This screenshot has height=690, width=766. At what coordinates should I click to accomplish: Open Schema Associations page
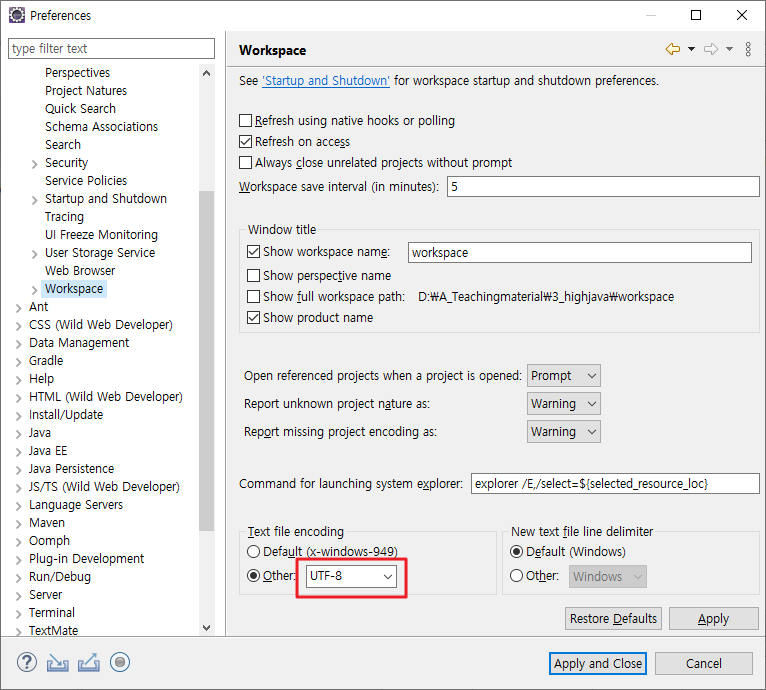point(102,127)
